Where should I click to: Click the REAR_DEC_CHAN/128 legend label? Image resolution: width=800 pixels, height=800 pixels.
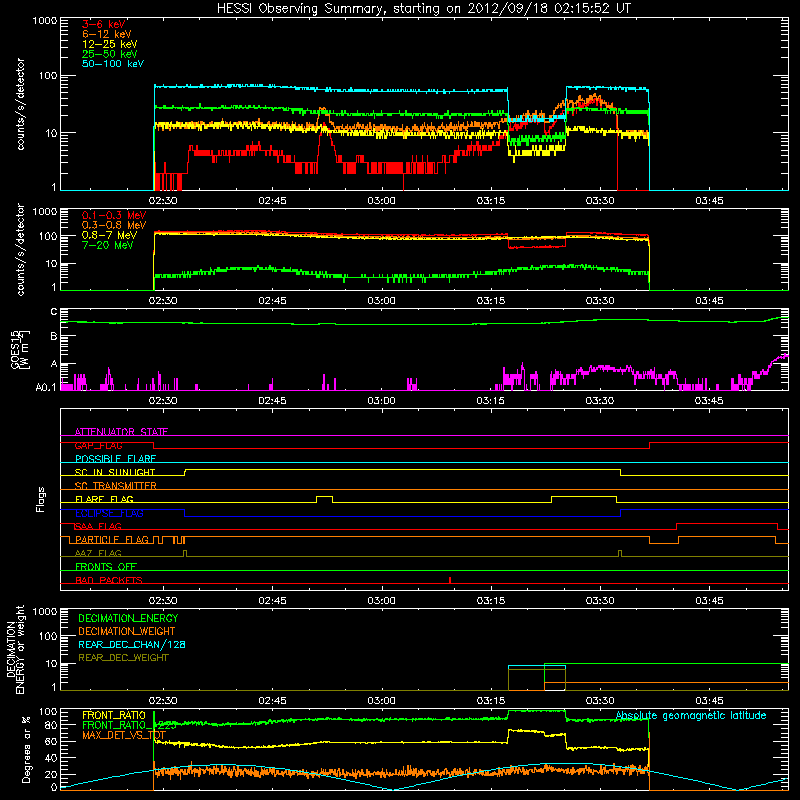point(132,644)
